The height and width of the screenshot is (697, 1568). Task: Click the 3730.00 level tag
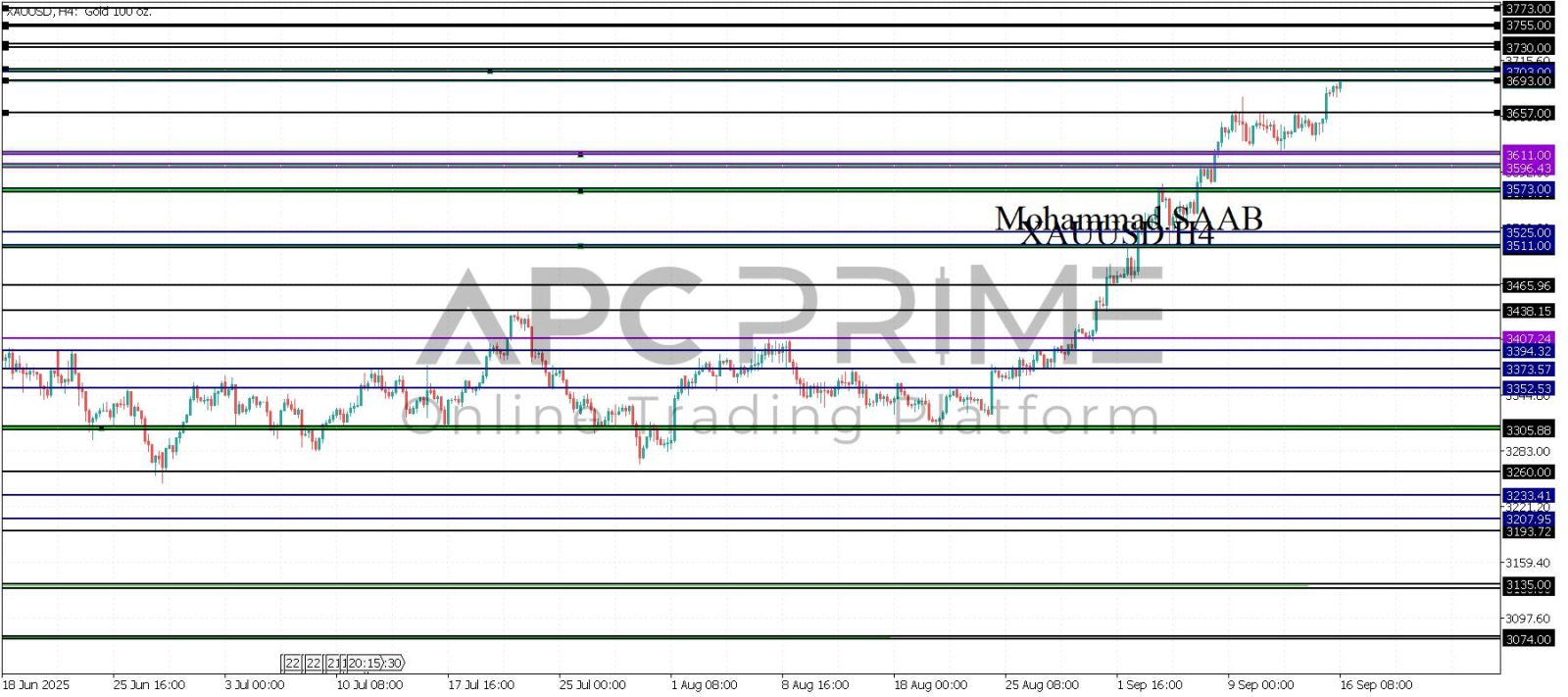click(1528, 47)
